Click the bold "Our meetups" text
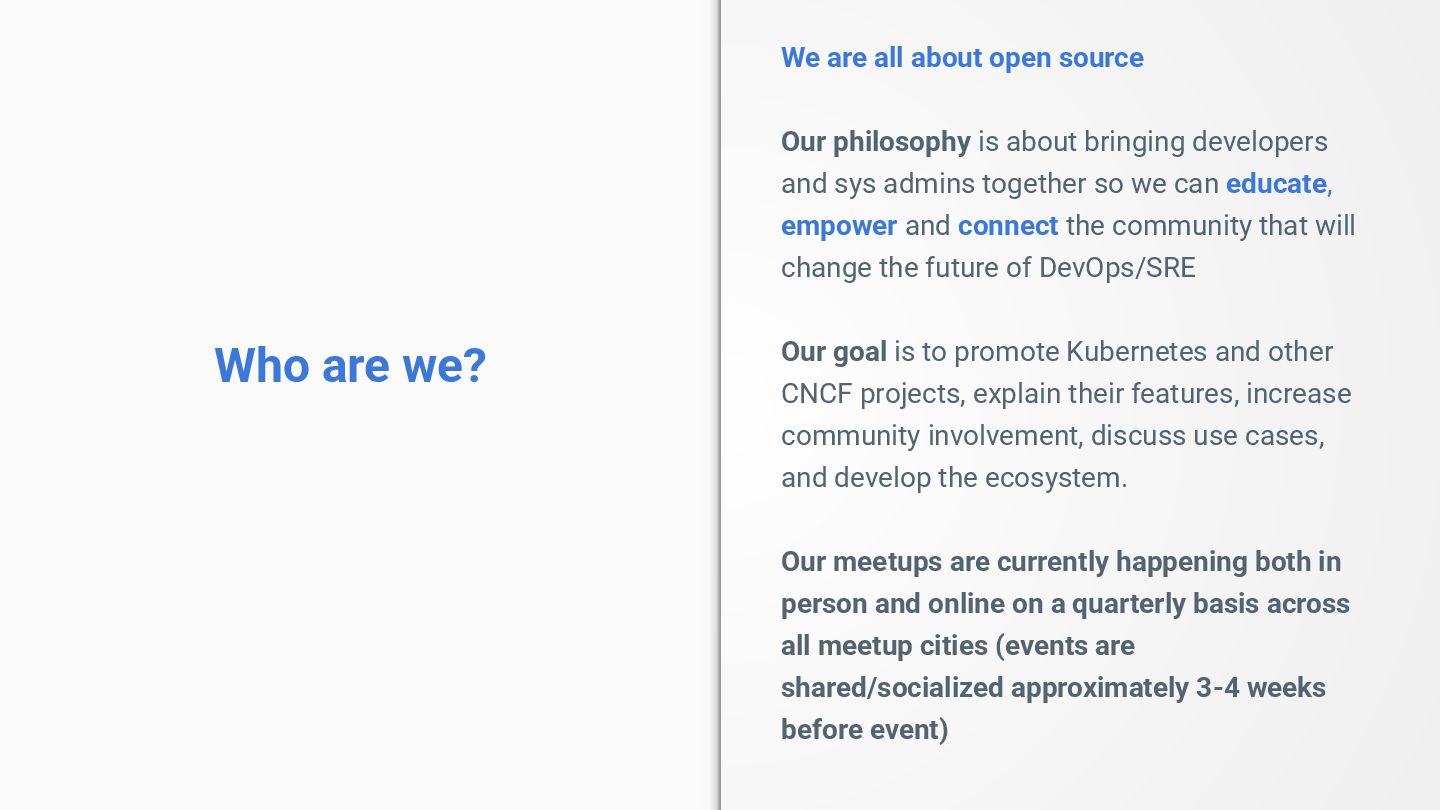 [x=861, y=562]
